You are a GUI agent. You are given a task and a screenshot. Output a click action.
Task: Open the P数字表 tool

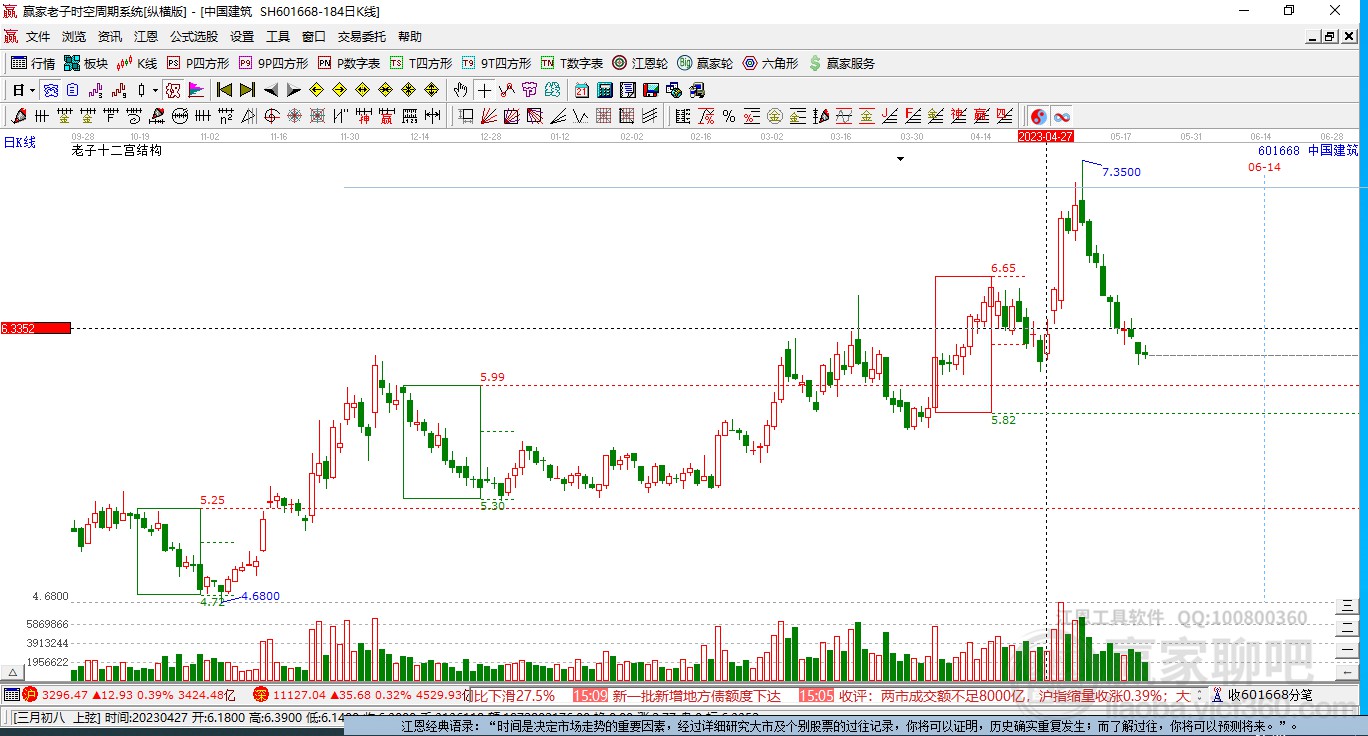pos(349,63)
